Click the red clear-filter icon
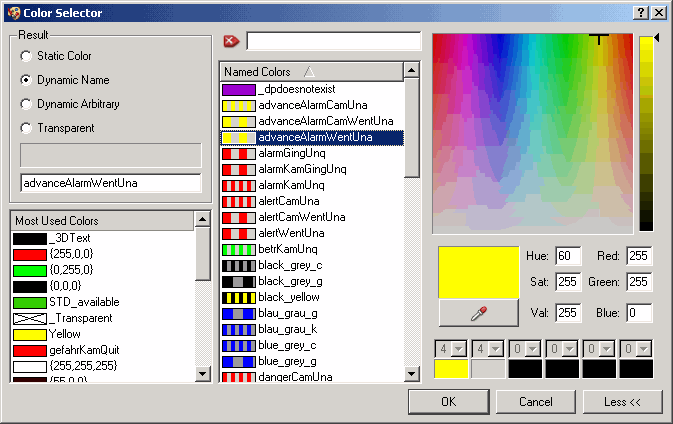Viewport: 673px width, 424px height. coord(231,41)
